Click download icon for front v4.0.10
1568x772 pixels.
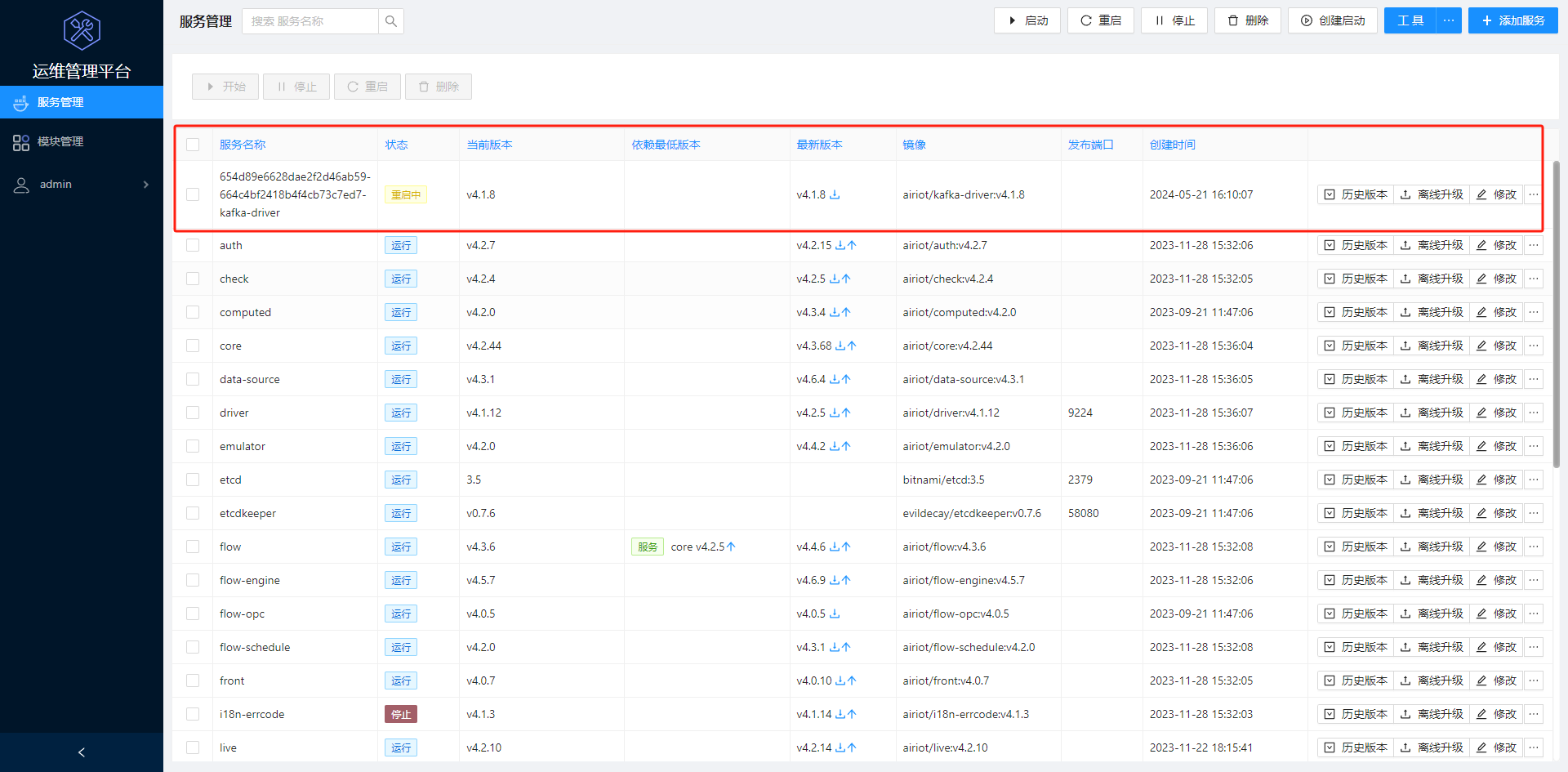pos(840,681)
